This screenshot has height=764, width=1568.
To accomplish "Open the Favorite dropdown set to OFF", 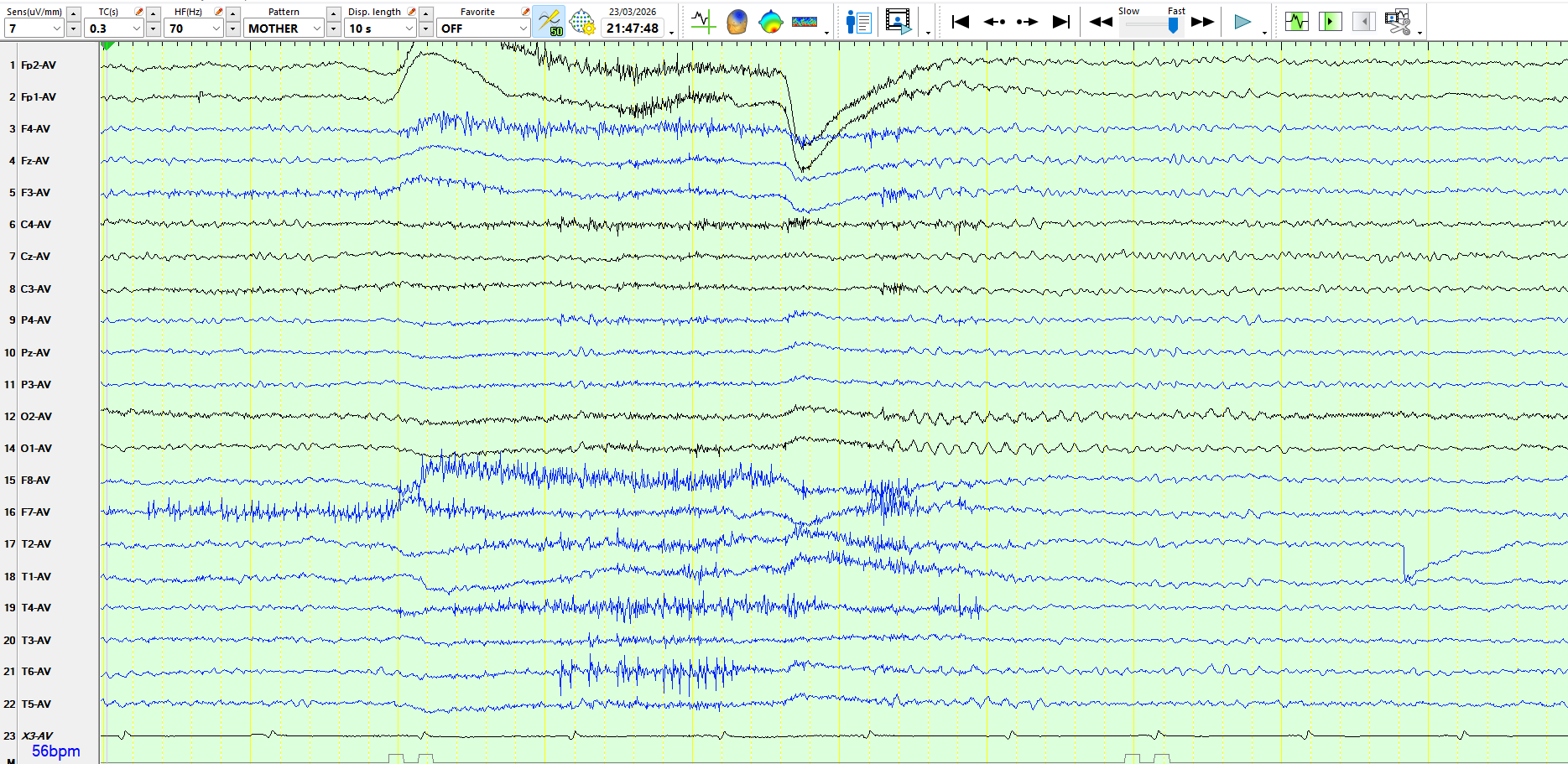I will (x=523, y=29).
